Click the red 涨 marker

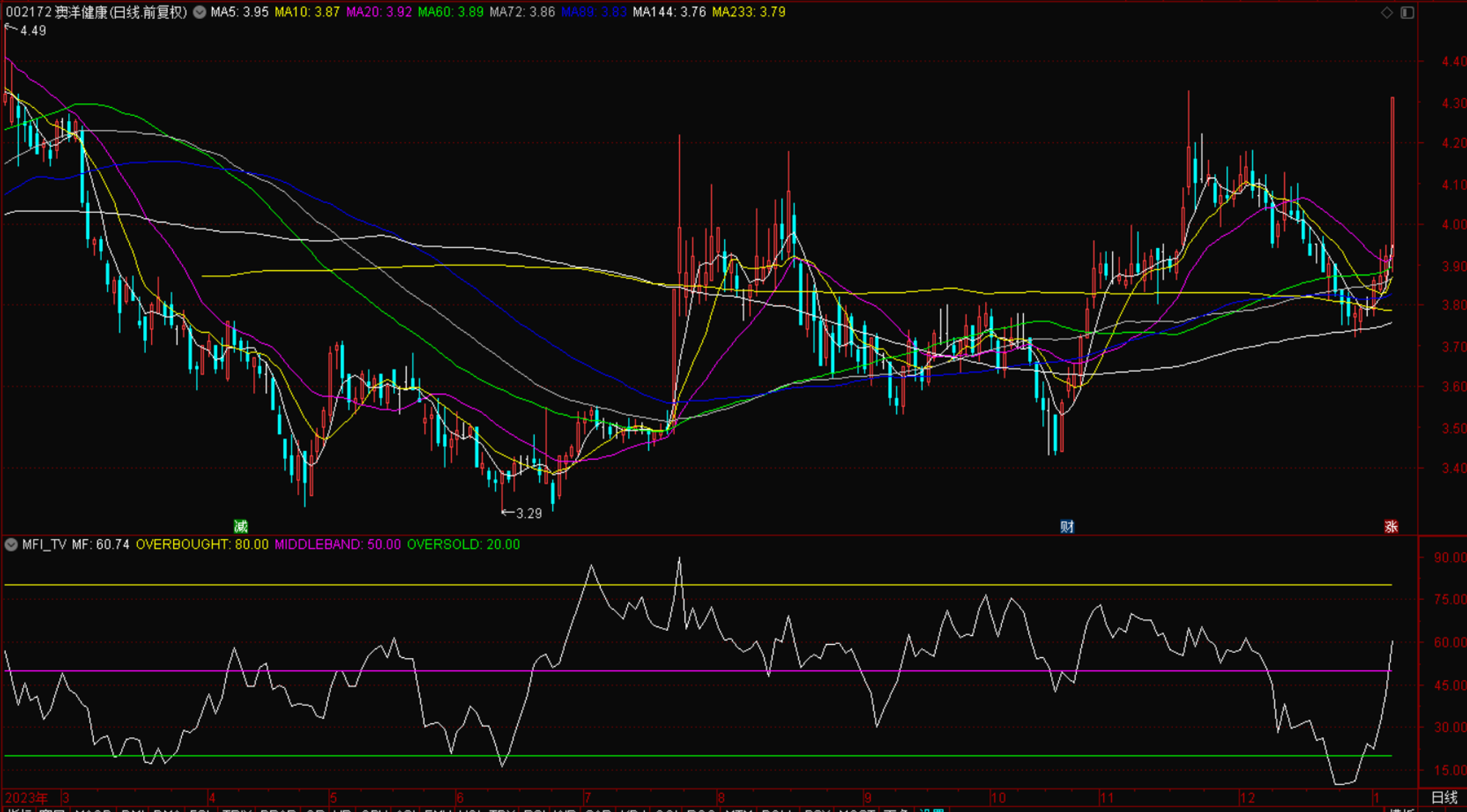click(1391, 526)
